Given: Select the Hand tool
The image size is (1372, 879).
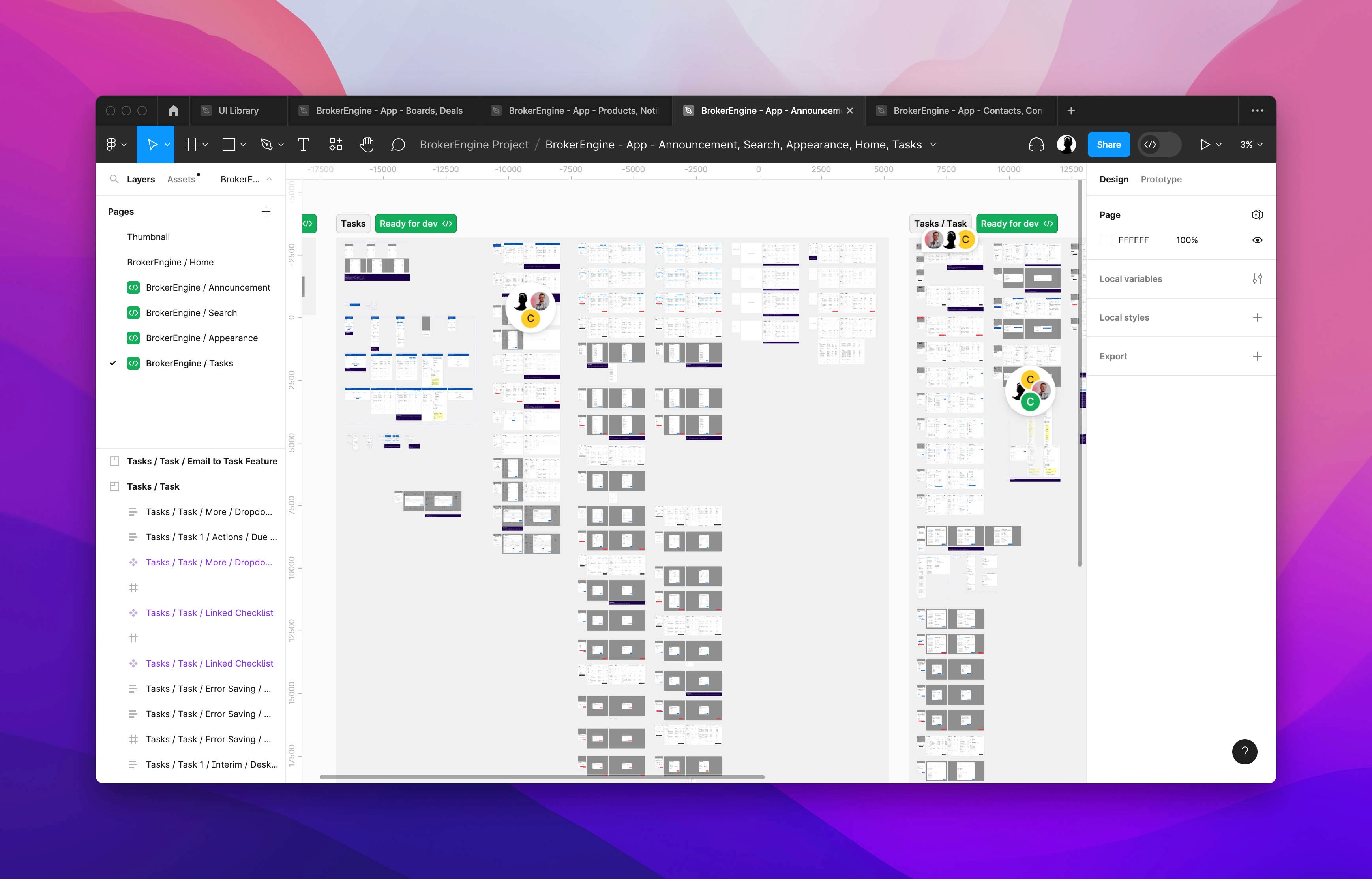Looking at the screenshot, I should click(x=367, y=145).
